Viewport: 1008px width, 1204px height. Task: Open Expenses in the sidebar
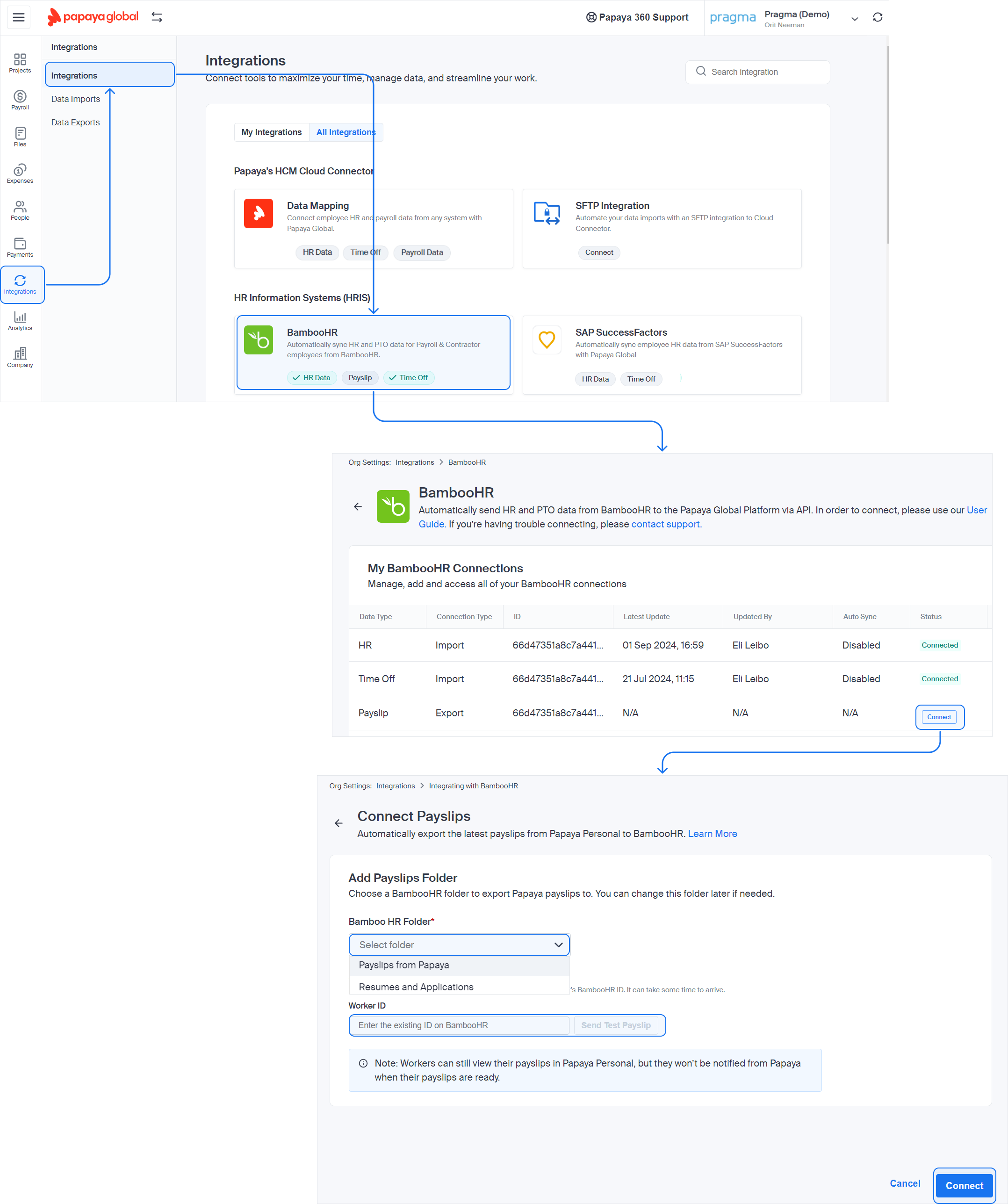[20, 174]
